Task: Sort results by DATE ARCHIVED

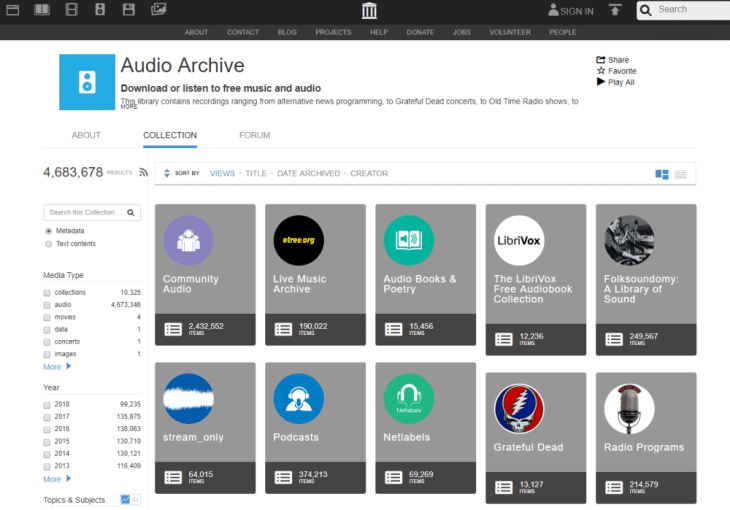Action: (309, 173)
